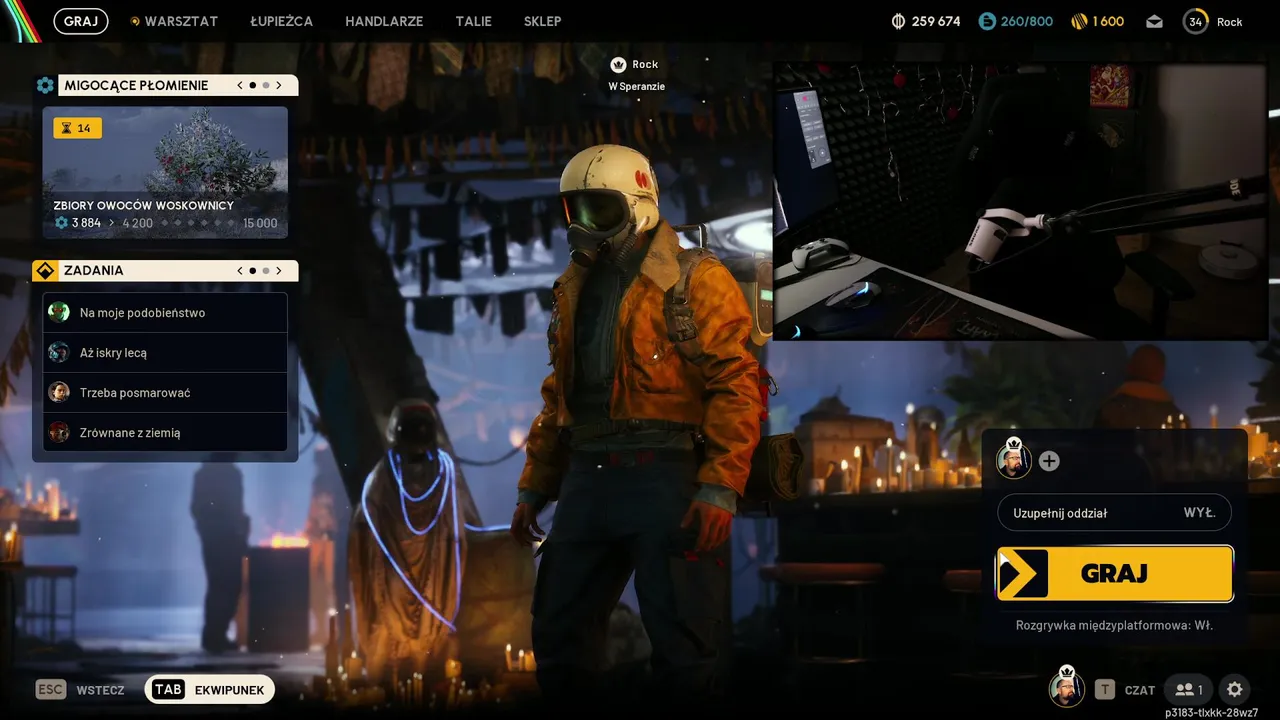1280x720 pixels.
Task: Click the 15 000 final reward value
Action: 260,223
